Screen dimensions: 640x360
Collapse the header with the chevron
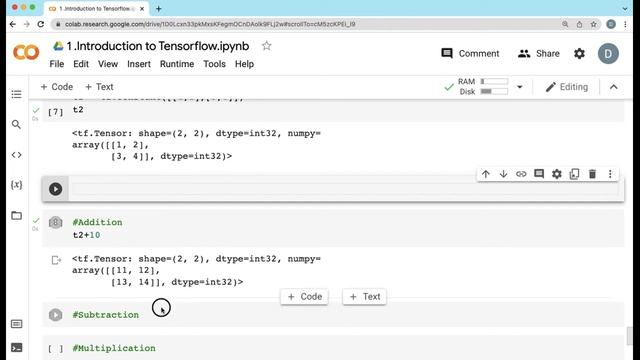(613, 87)
